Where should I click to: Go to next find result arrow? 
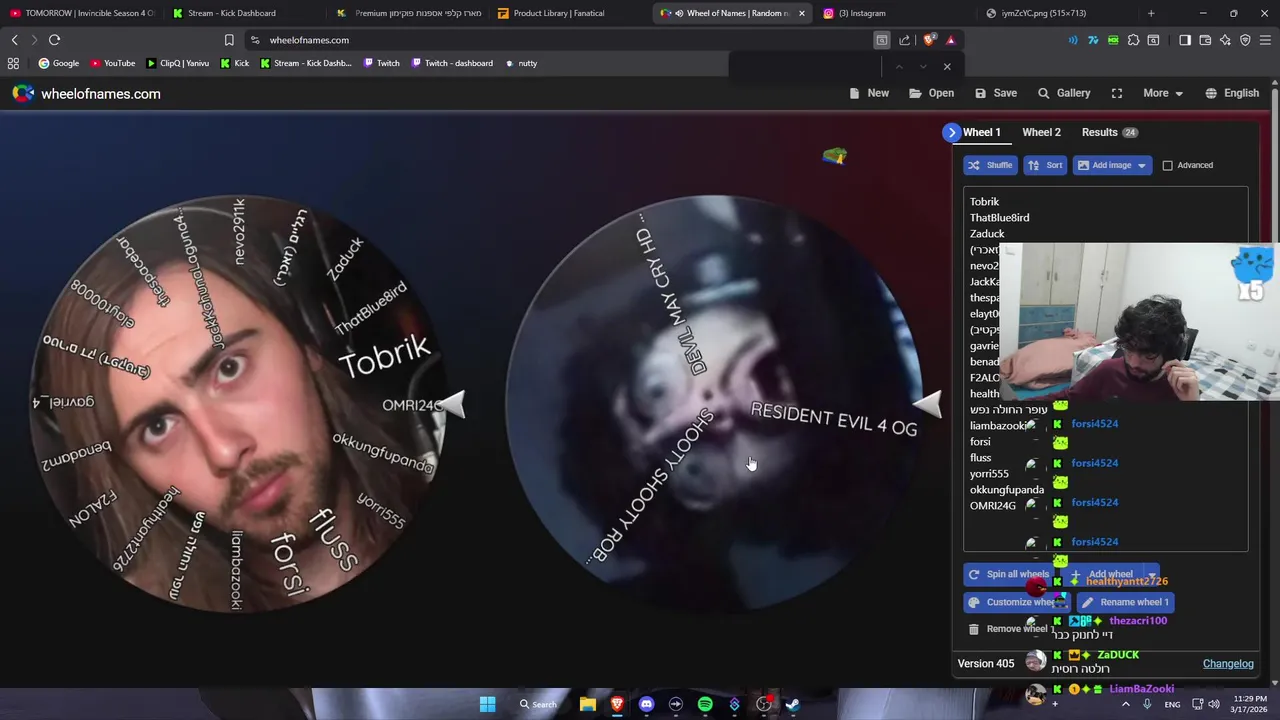coord(922,67)
